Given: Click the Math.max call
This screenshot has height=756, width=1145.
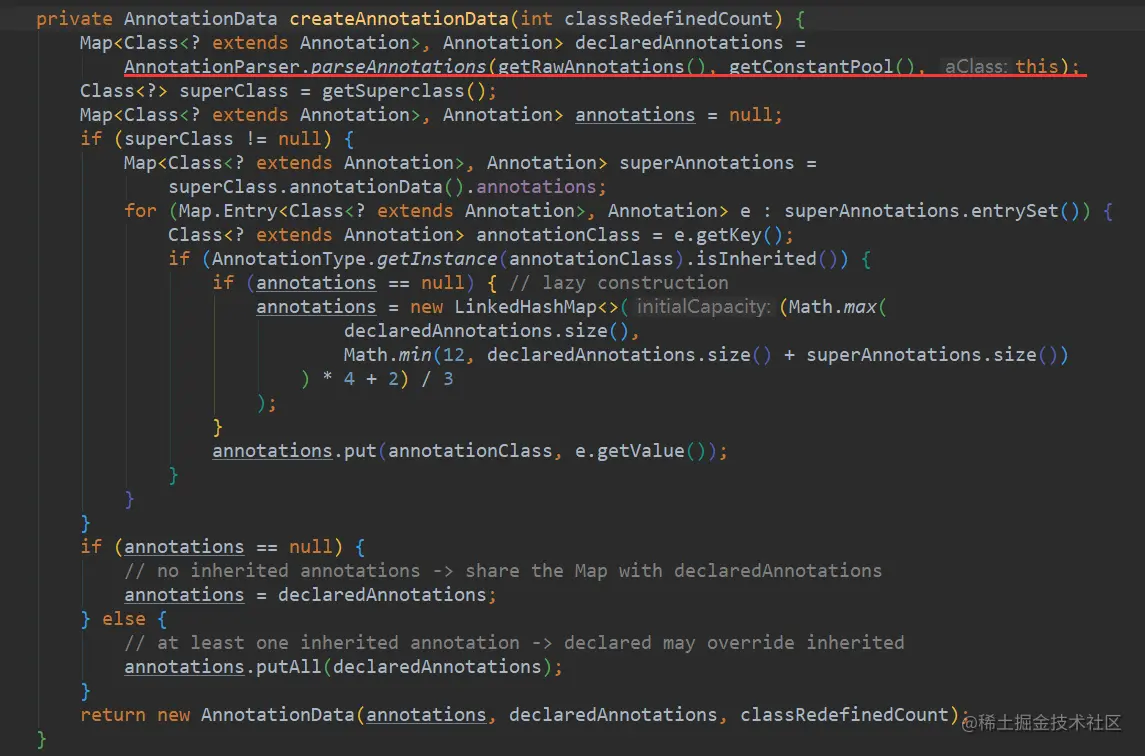Looking at the screenshot, I should pos(832,307).
